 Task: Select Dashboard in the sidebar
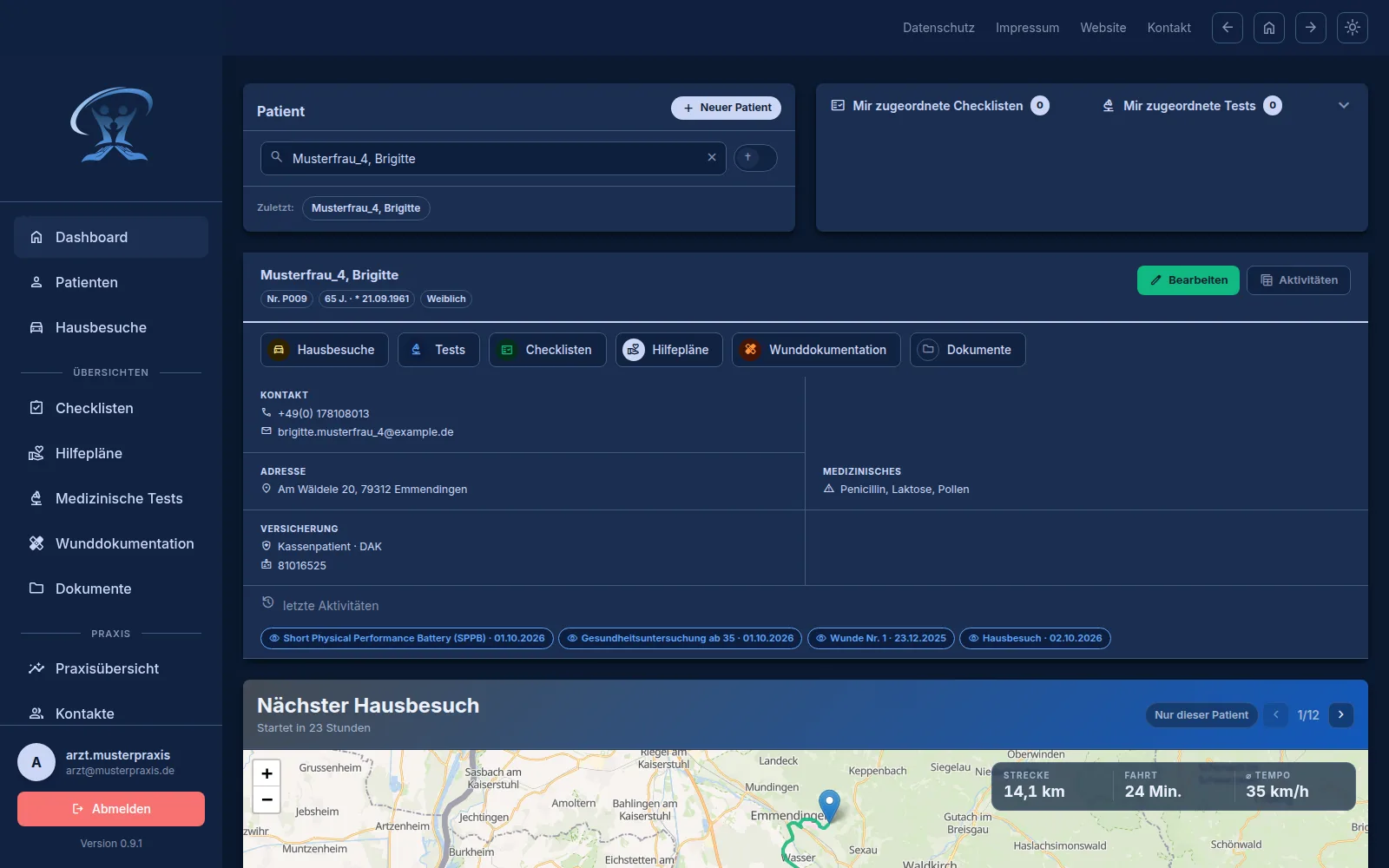click(x=111, y=237)
